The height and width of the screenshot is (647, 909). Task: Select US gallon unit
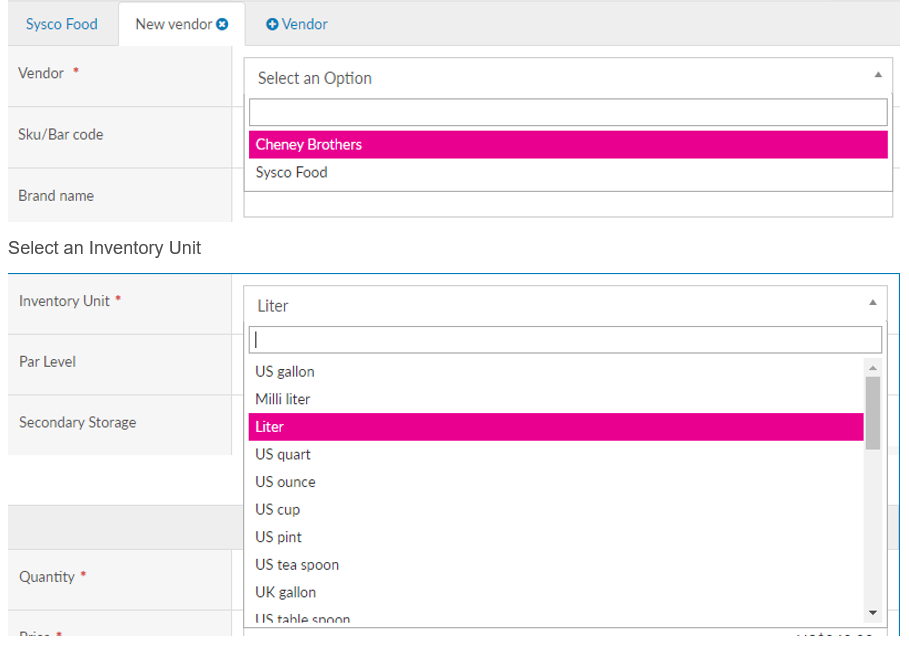click(x=555, y=371)
